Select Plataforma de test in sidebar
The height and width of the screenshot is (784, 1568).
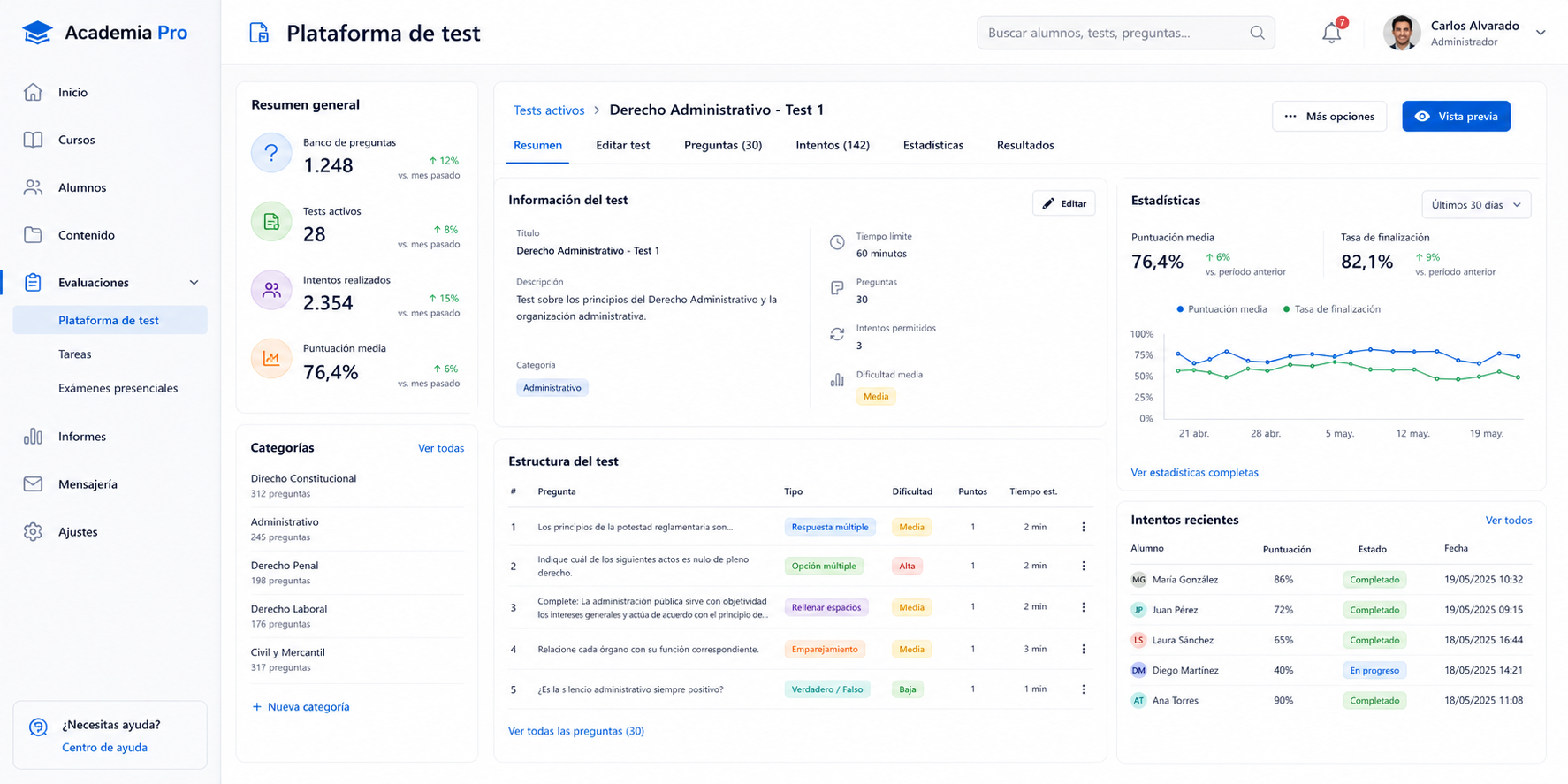click(110, 320)
